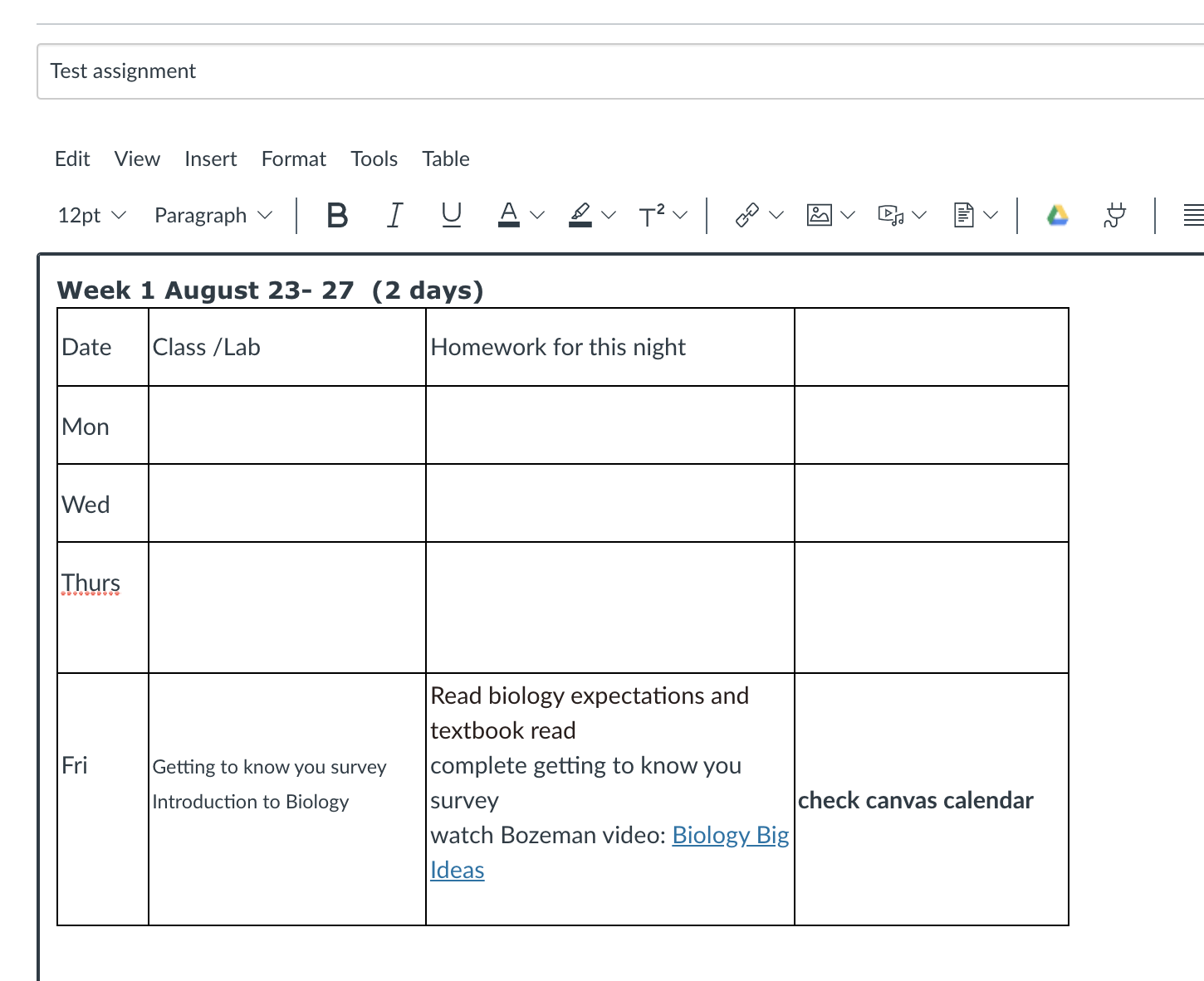The width and height of the screenshot is (1204, 981).
Task: Open the Links icon to insert a hyperlink
Action: click(x=746, y=215)
